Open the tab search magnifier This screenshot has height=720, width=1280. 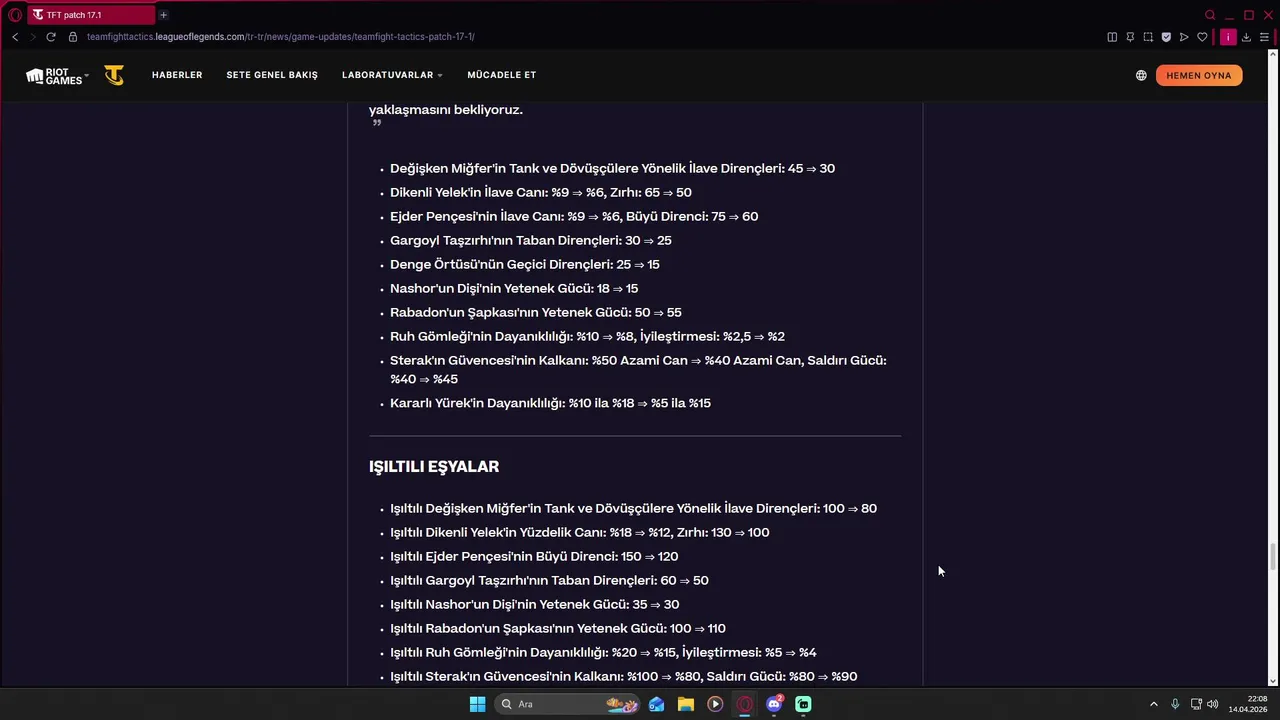[1210, 15]
